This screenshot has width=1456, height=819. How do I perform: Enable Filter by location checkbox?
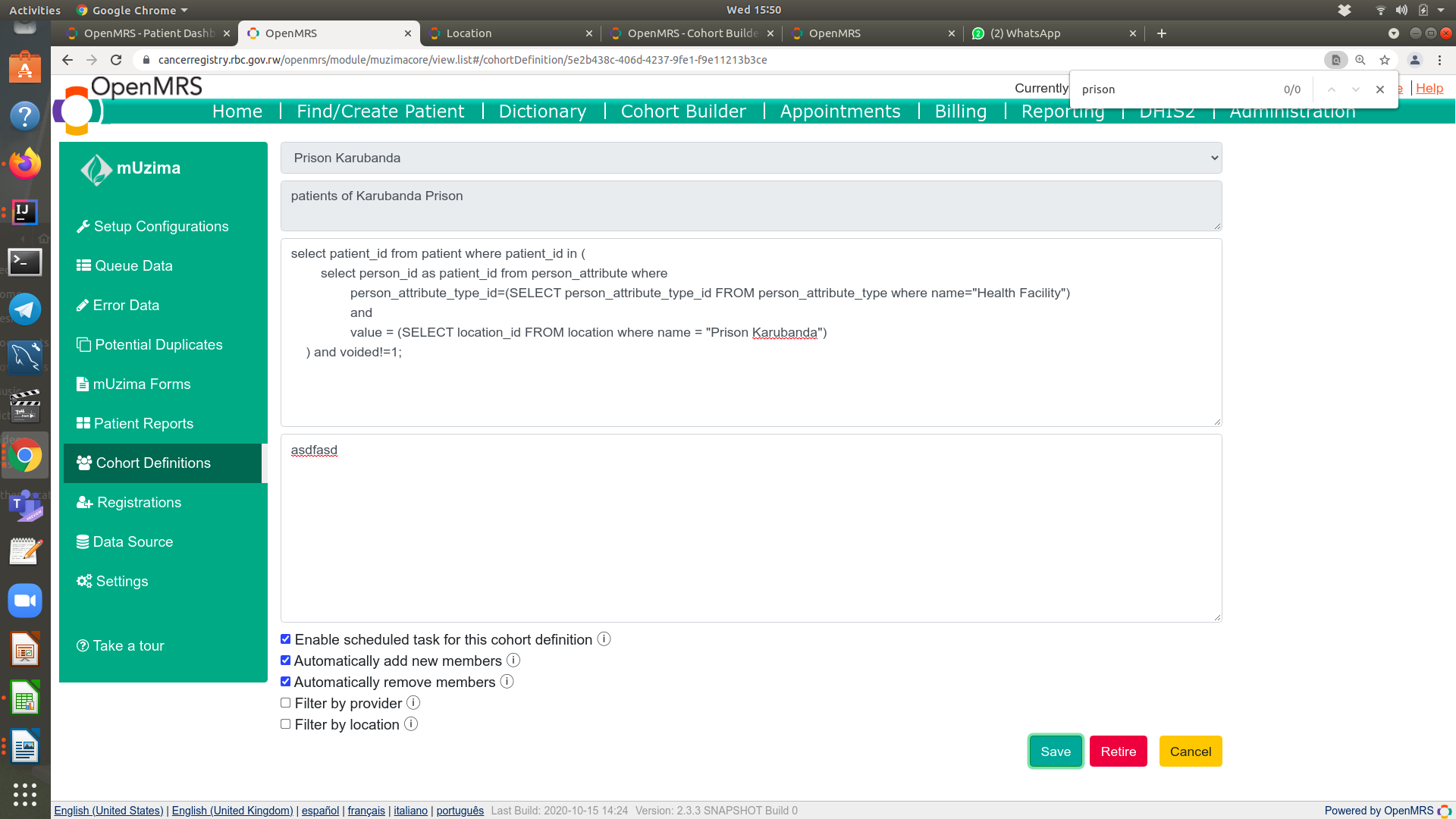coord(286,724)
